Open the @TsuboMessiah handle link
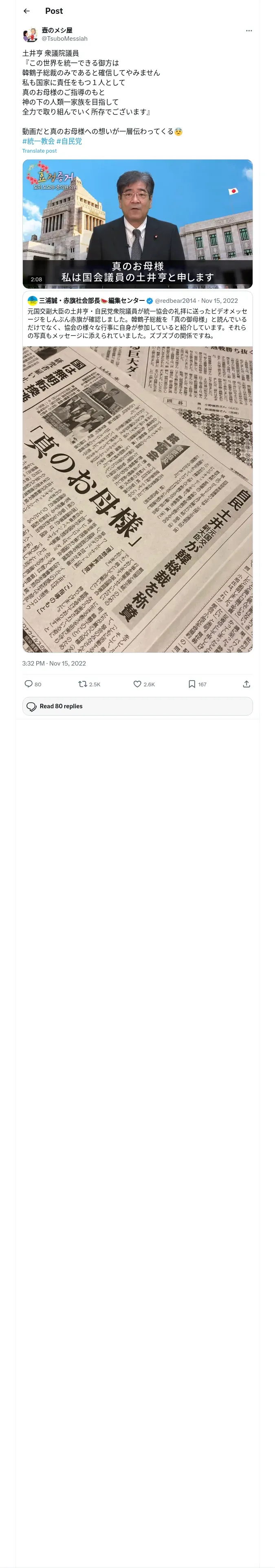 [64, 38]
